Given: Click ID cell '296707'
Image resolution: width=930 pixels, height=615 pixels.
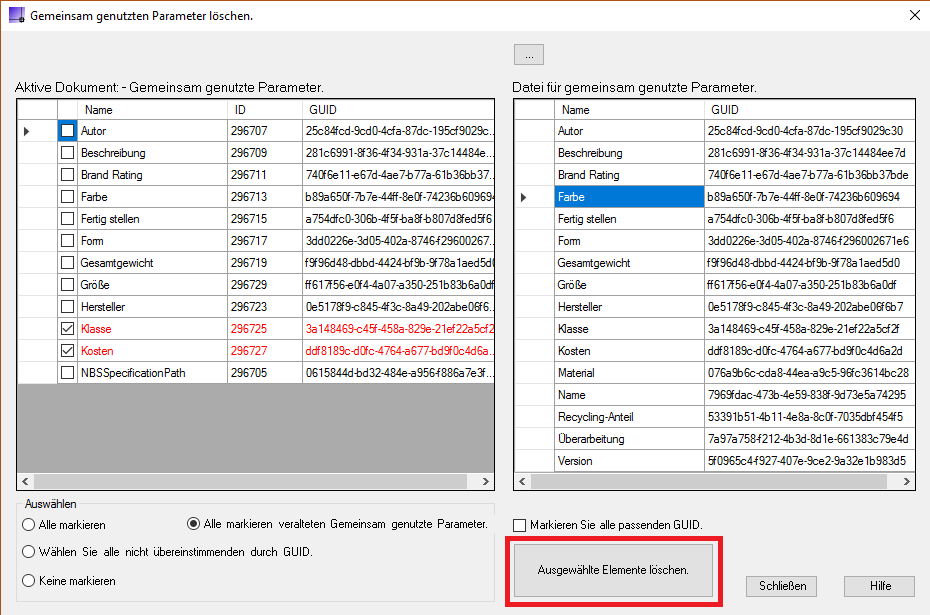Looking at the screenshot, I should click(265, 131).
